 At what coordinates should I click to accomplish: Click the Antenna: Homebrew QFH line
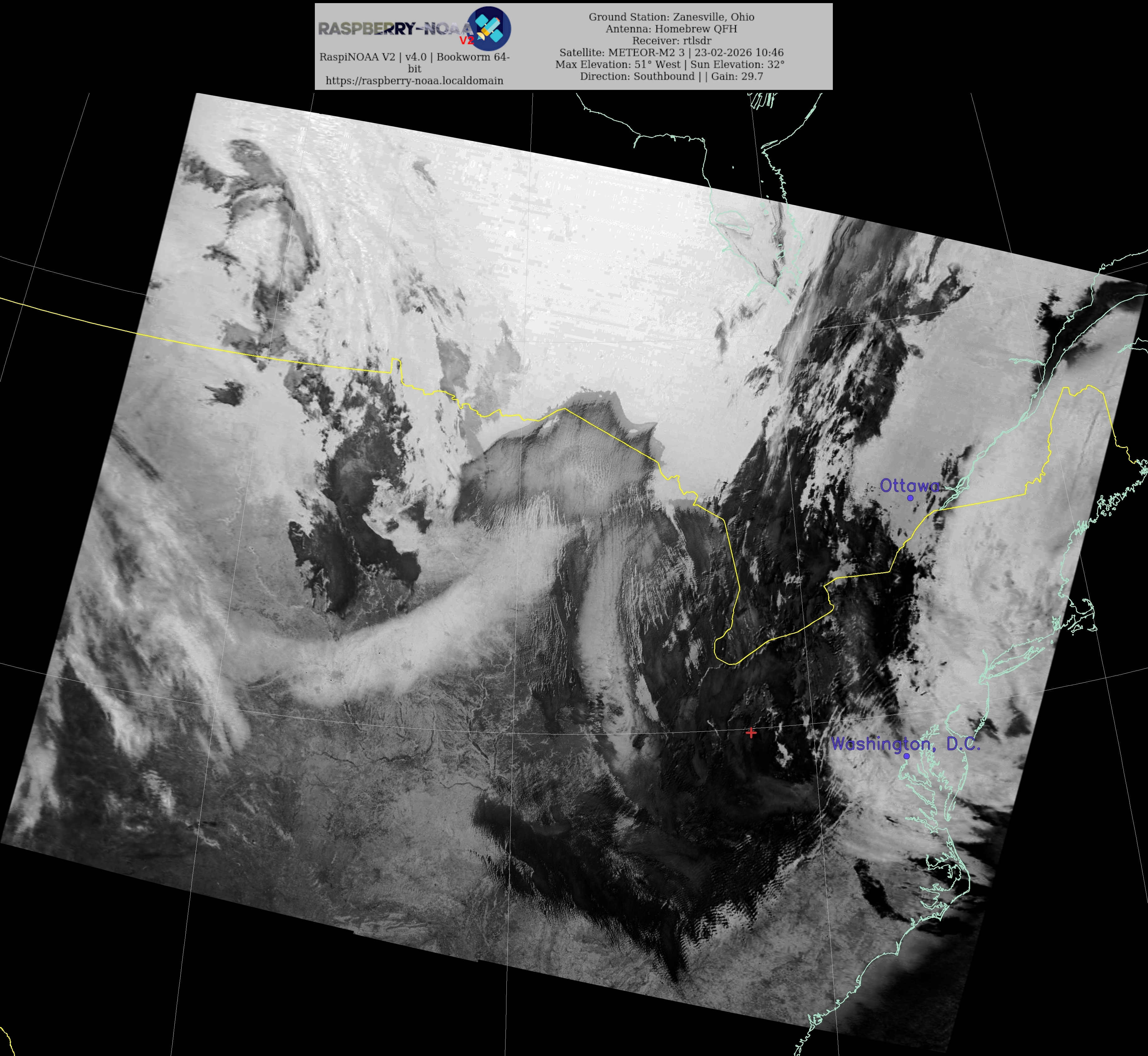(672, 29)
